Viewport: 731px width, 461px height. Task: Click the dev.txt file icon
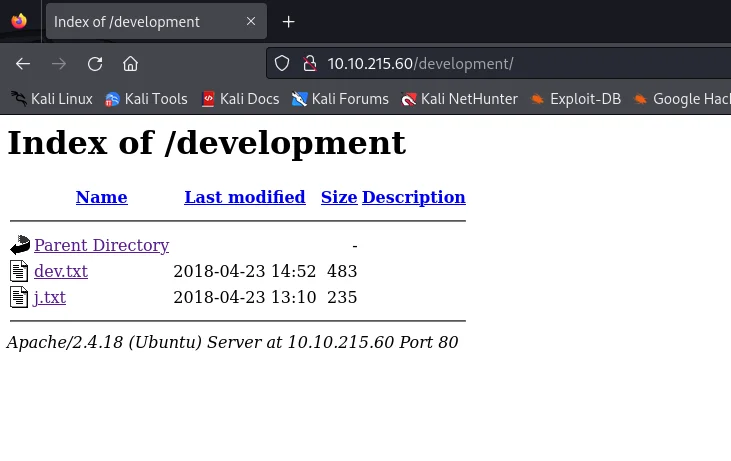(x=19, y=271)
